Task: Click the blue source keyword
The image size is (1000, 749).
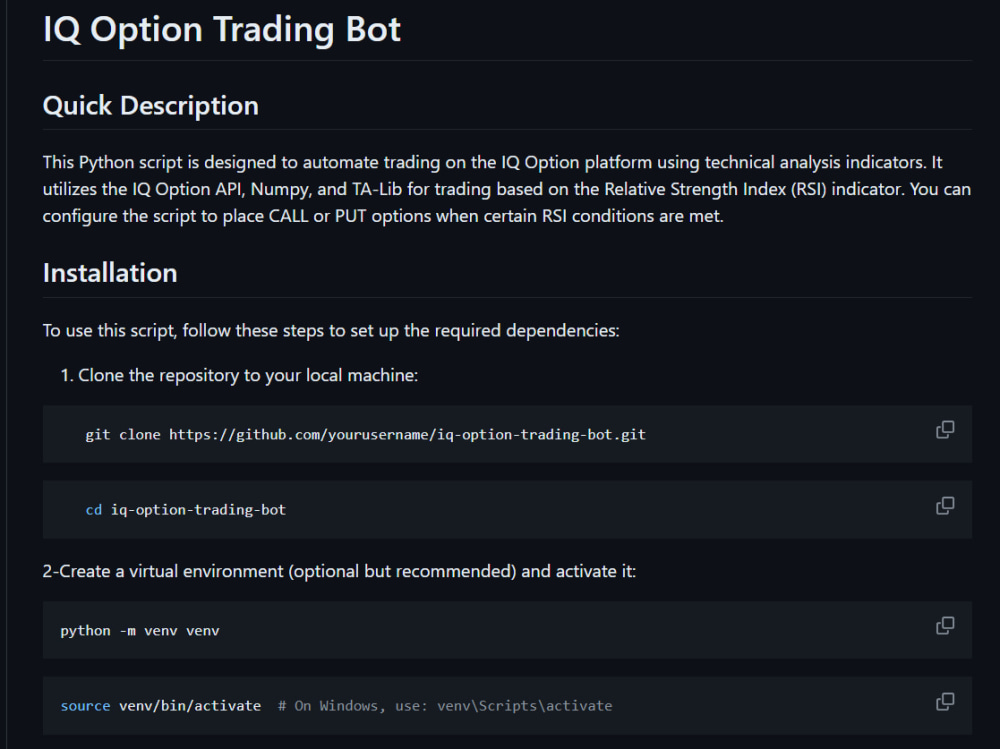Action: coord(85,706)
